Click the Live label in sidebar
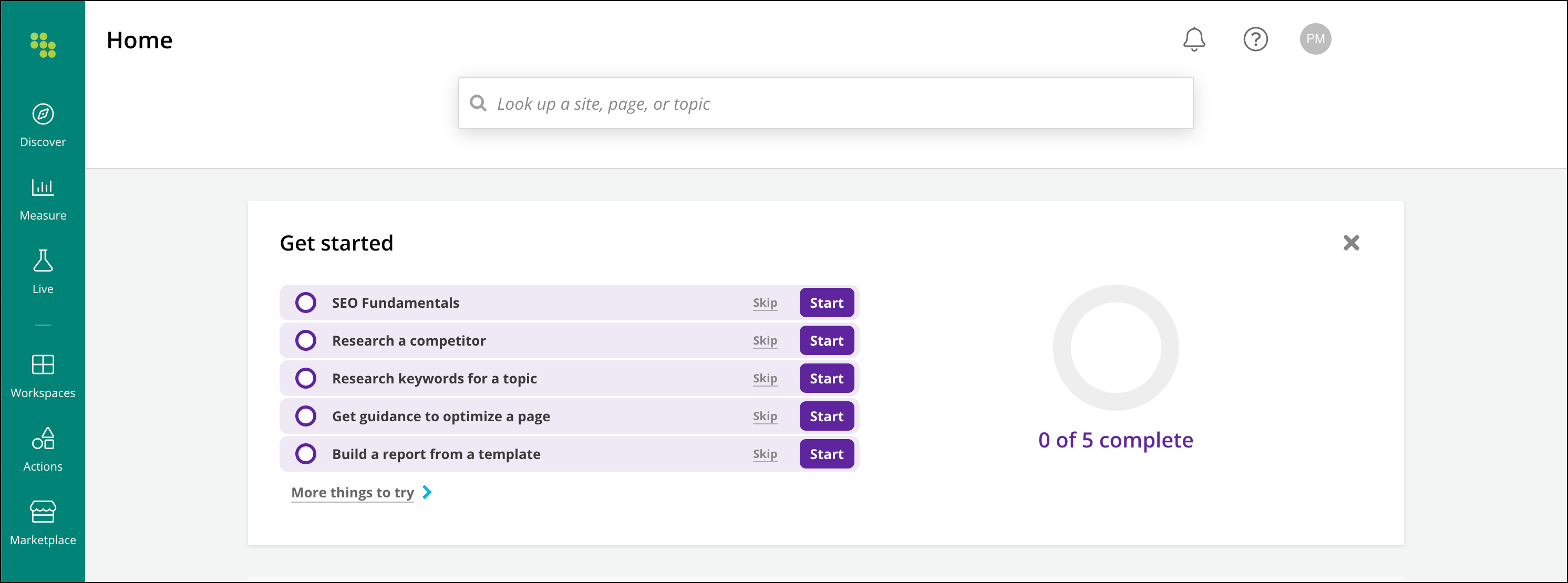Image resolution: width=1568 pixels, height=583 pixels. (x=43, y=289)
